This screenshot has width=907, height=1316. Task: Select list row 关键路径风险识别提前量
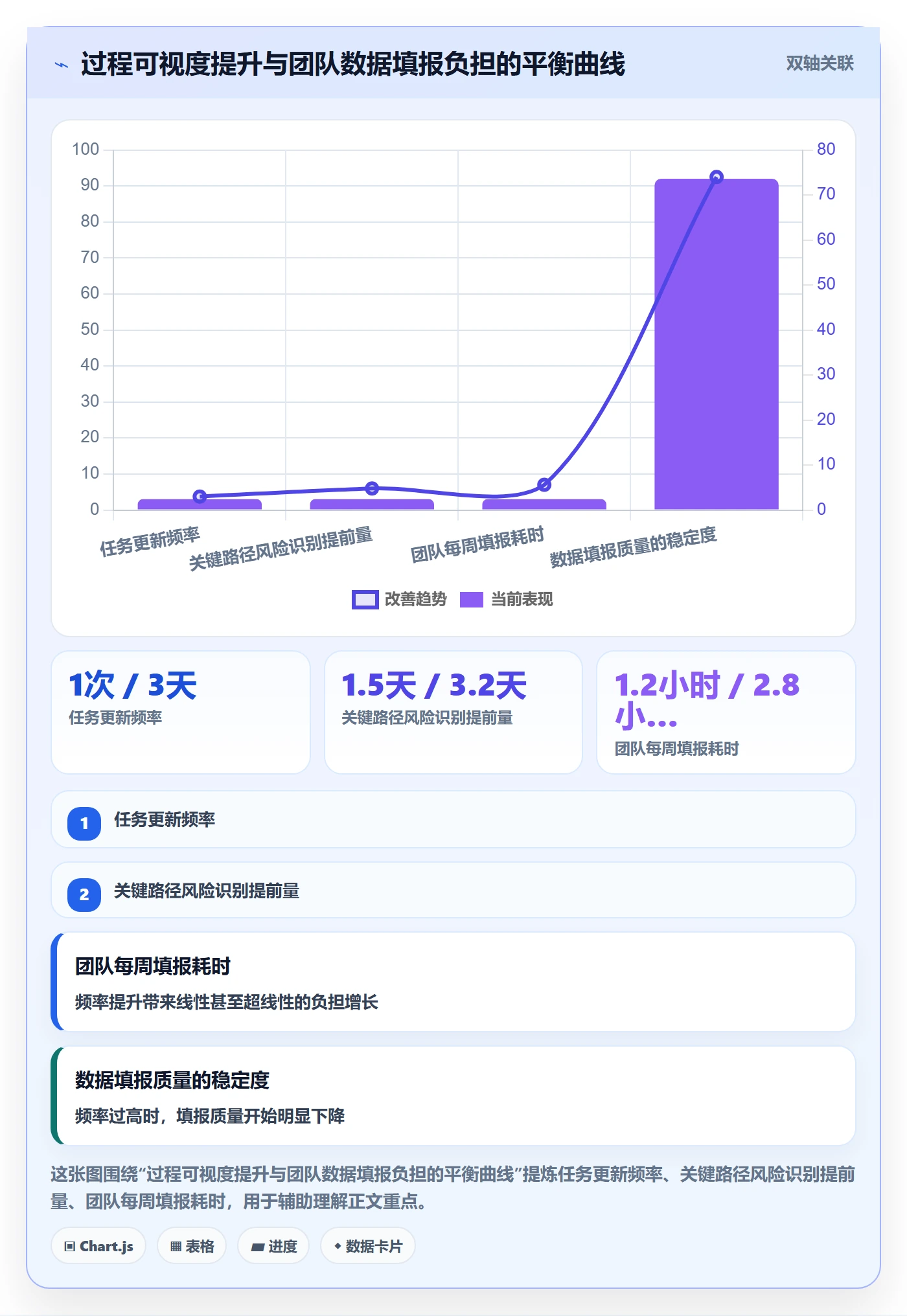[454, 890]
